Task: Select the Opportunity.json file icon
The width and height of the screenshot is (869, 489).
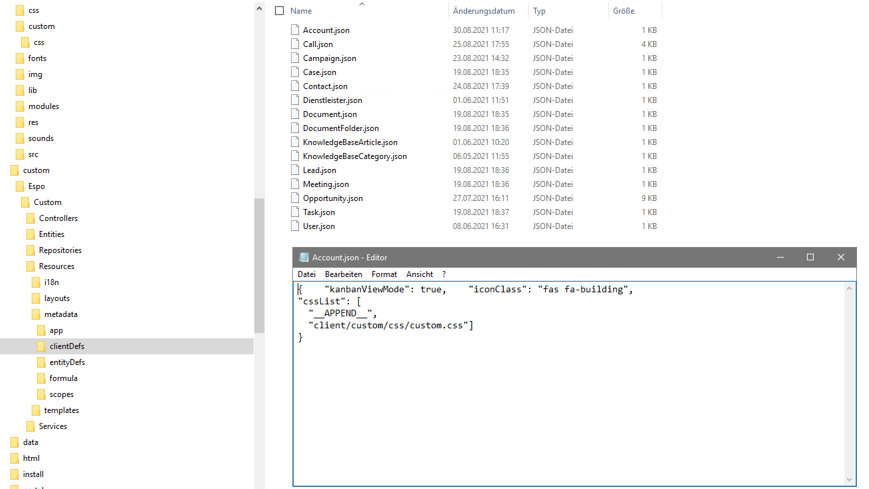Action: pos(295,198)
